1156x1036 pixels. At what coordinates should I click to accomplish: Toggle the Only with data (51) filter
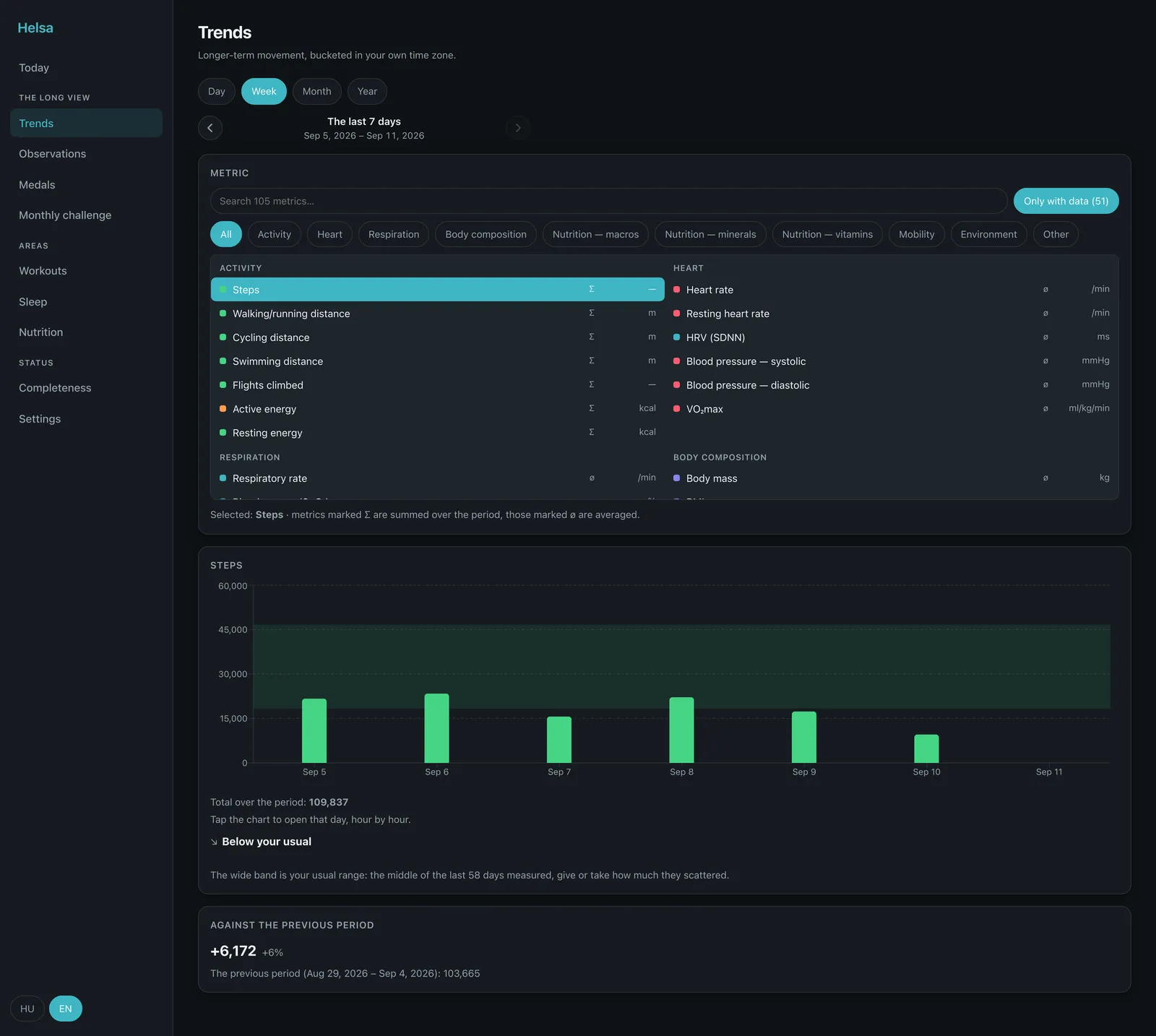tap(1066, 201)
